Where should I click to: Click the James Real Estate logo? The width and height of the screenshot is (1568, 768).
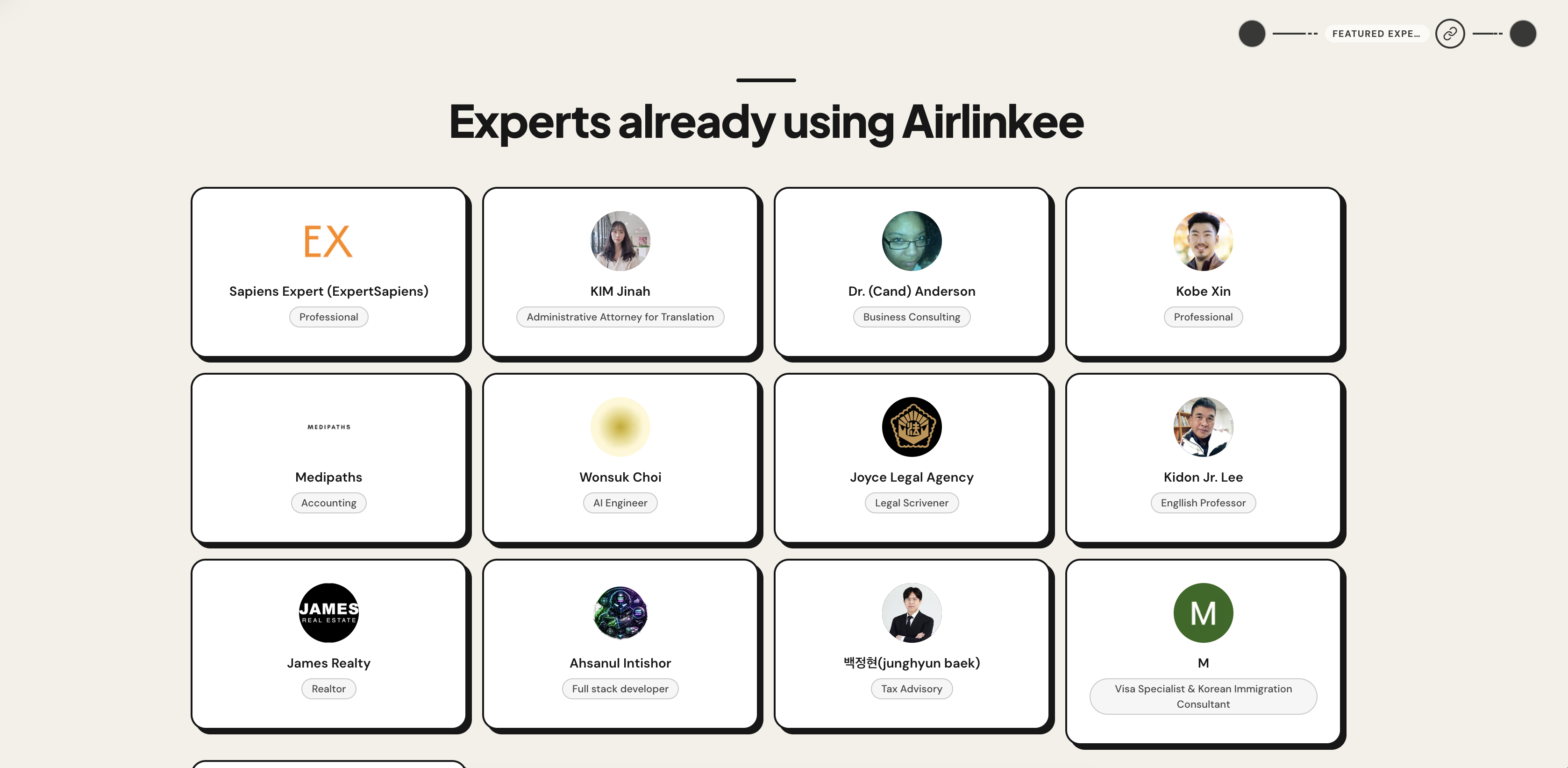tap(328, 613)
